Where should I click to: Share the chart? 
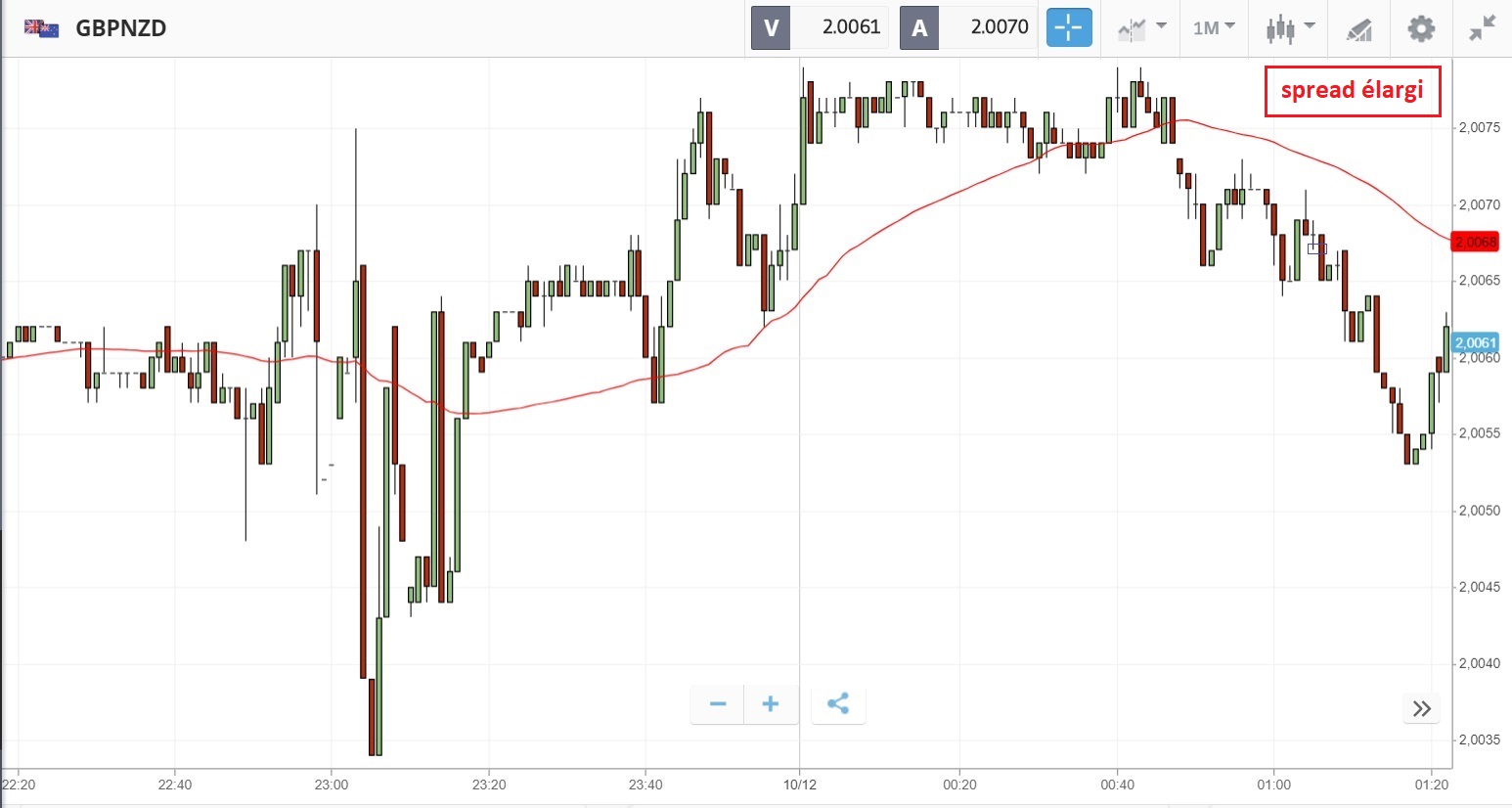pos(838,704)
